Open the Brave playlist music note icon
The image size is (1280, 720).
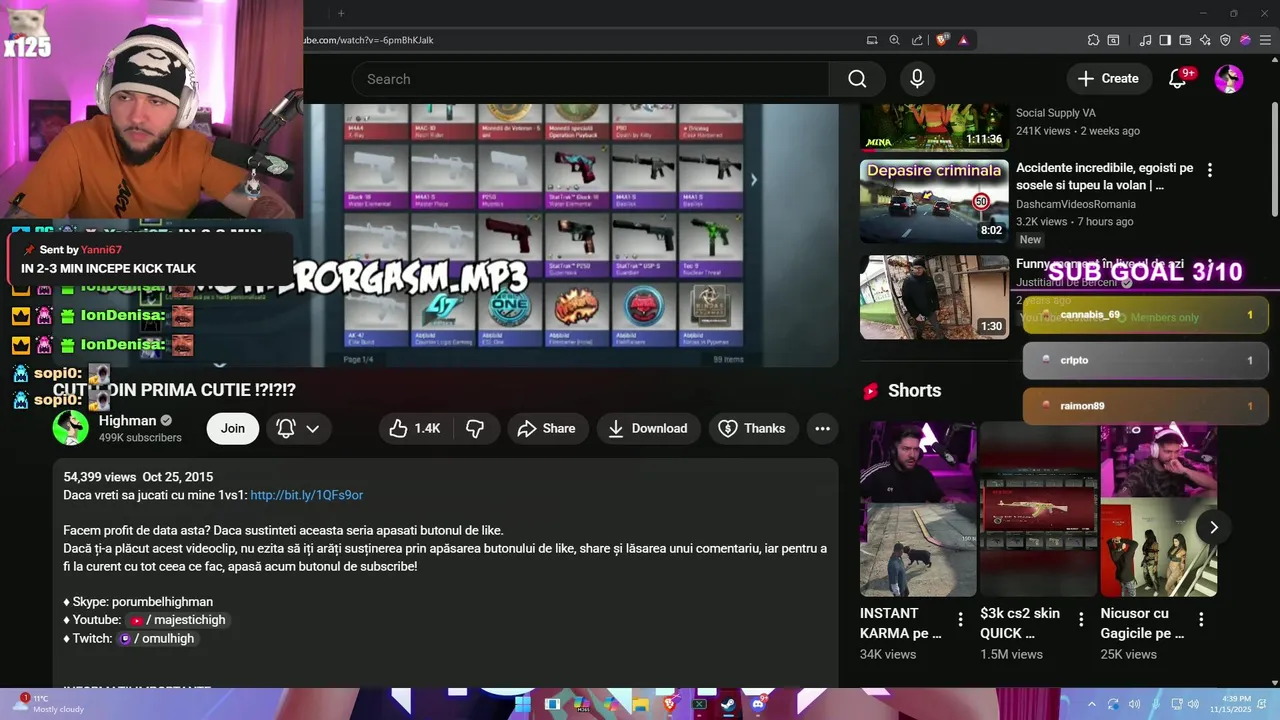point(1145,40)
